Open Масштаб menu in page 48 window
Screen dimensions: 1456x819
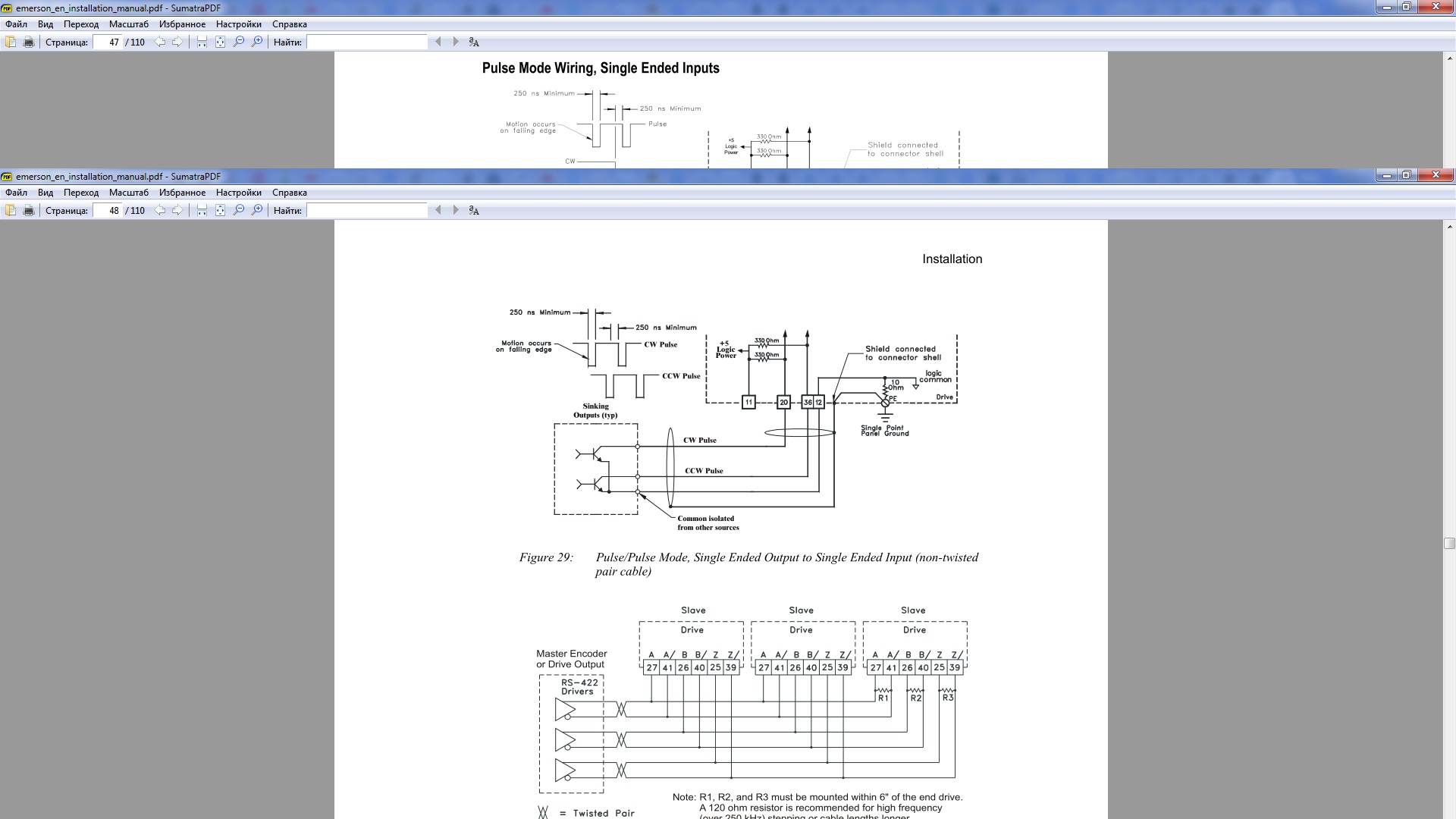tap(128, 193)
